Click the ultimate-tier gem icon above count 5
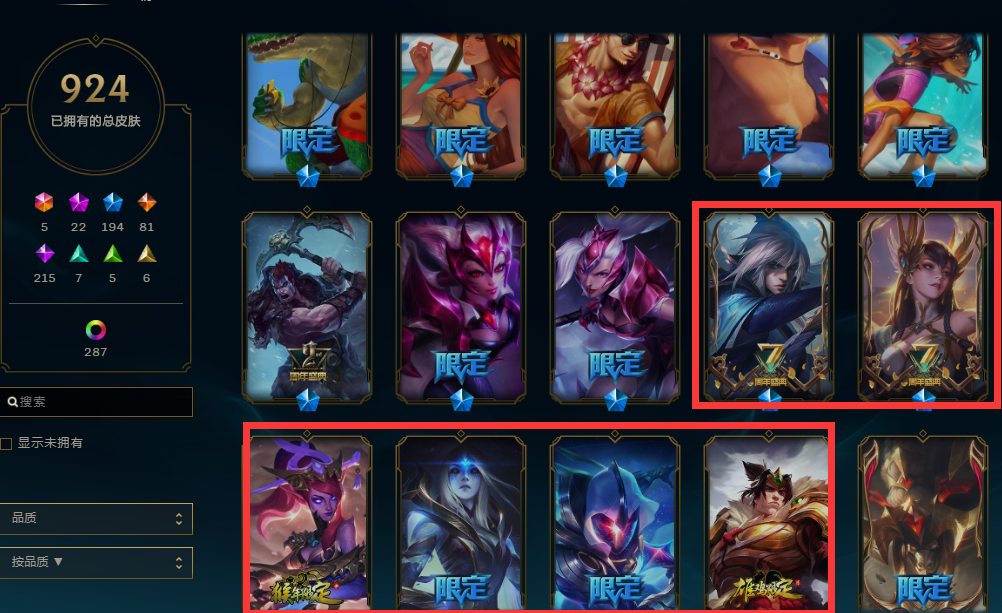The width and height of the screenshot is (1002, 613). [44, 203]
